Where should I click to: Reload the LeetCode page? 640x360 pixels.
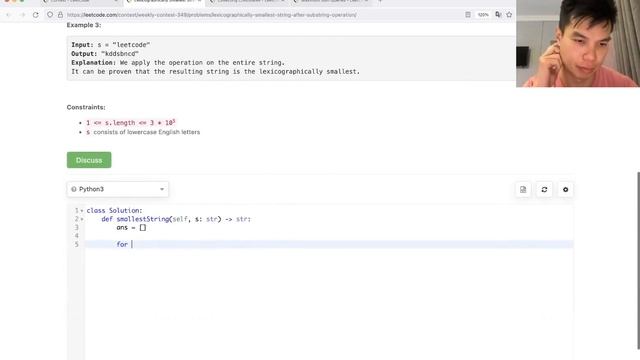click(x=36, y=15)
